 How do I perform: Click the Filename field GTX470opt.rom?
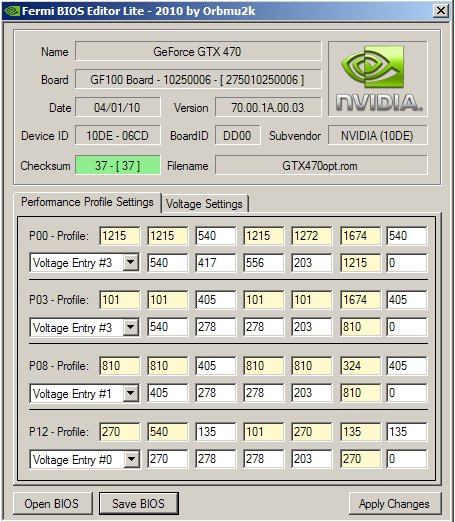point(321,165)
